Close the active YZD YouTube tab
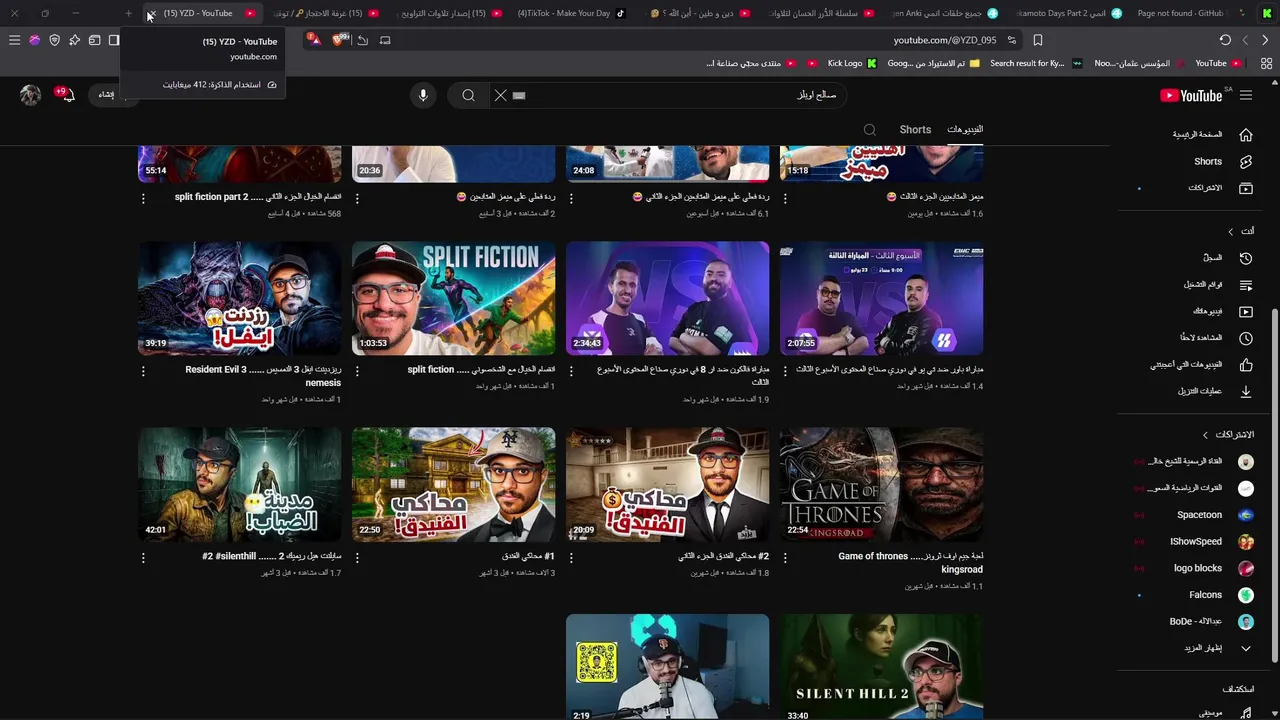1280x720 pixels. coord(152,14)
